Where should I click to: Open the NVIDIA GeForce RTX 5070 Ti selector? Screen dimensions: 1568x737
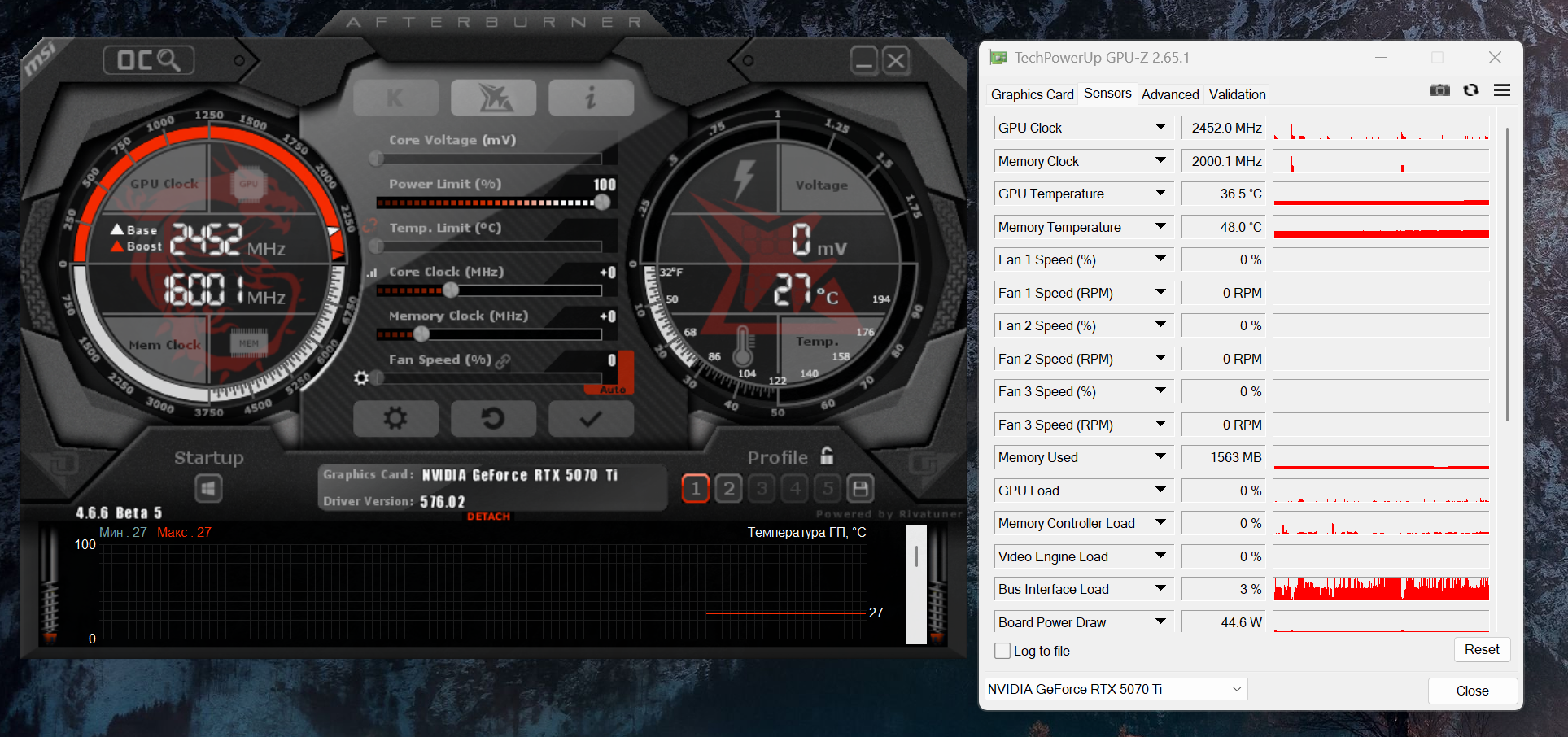point(1116,689)
